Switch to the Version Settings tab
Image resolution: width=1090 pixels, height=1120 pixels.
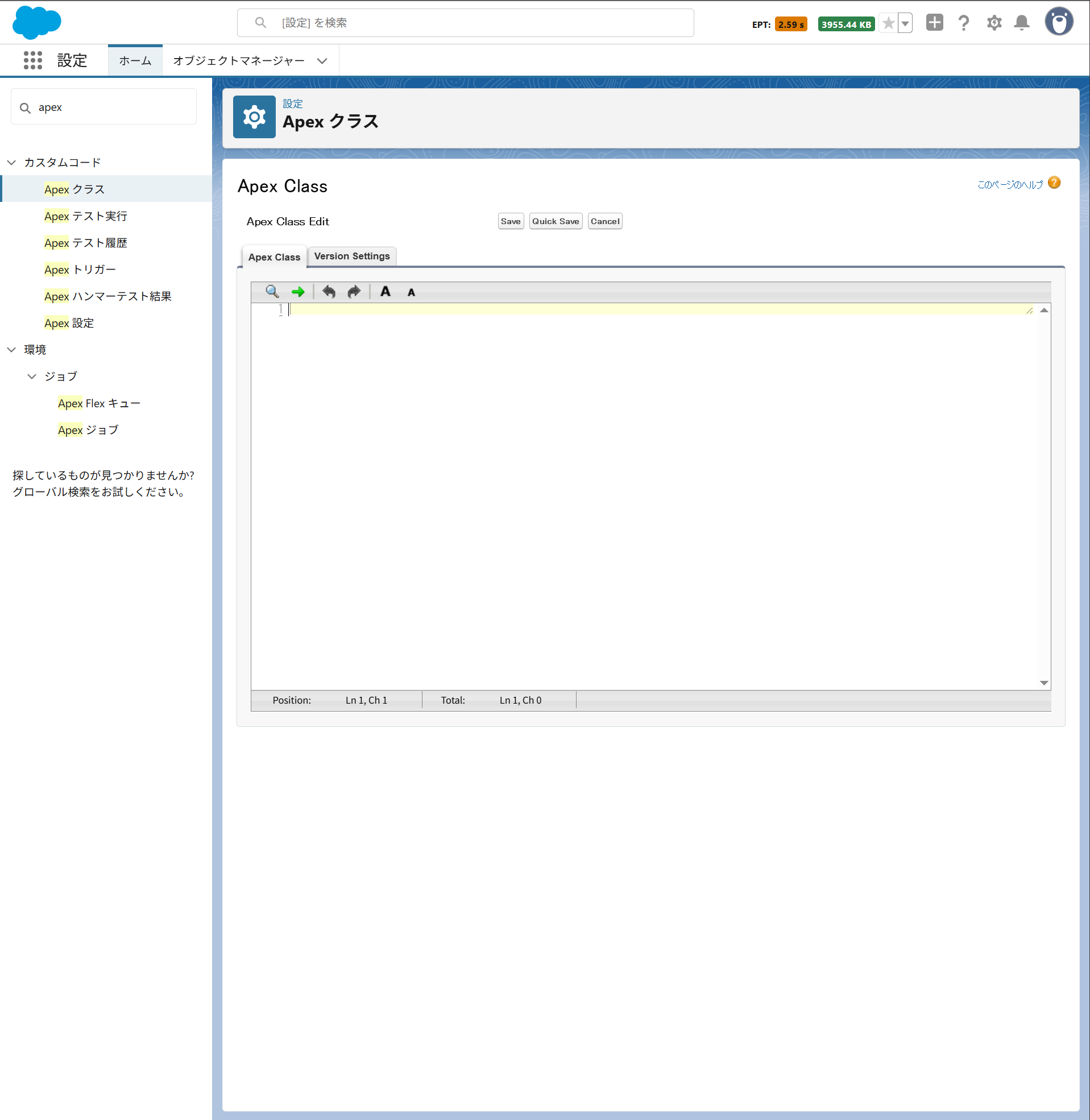click(x=352, y=257)
